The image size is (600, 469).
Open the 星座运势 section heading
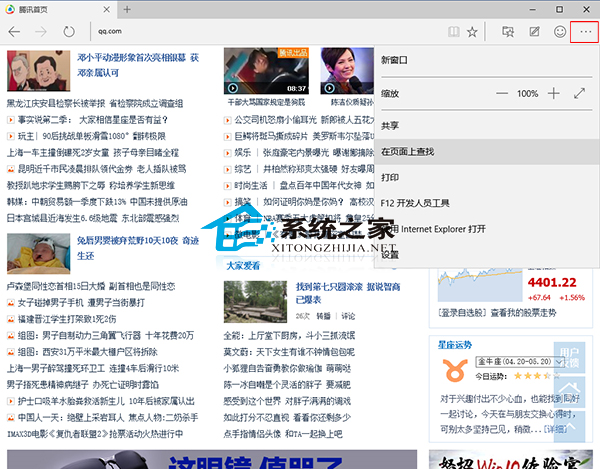click(455, 345)
